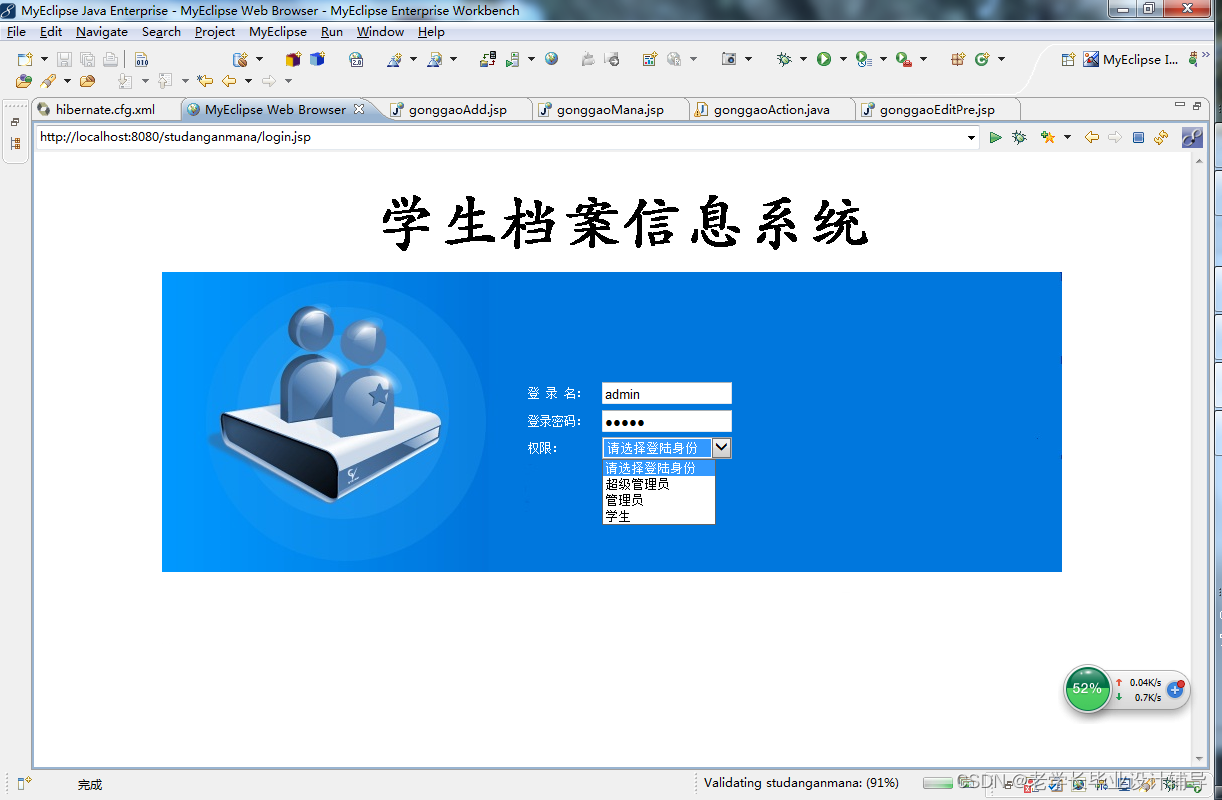Image resolution: width=1222 pixels, height=800 pixels.
Task: Refresh the browser page with the refresh icon
Action: click(x=1161, y=137)
